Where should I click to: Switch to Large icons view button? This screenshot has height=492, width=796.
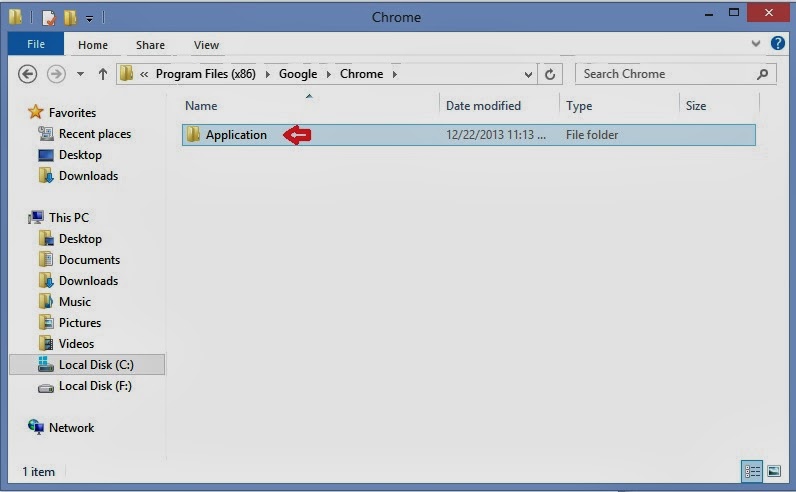click(774, 472)
